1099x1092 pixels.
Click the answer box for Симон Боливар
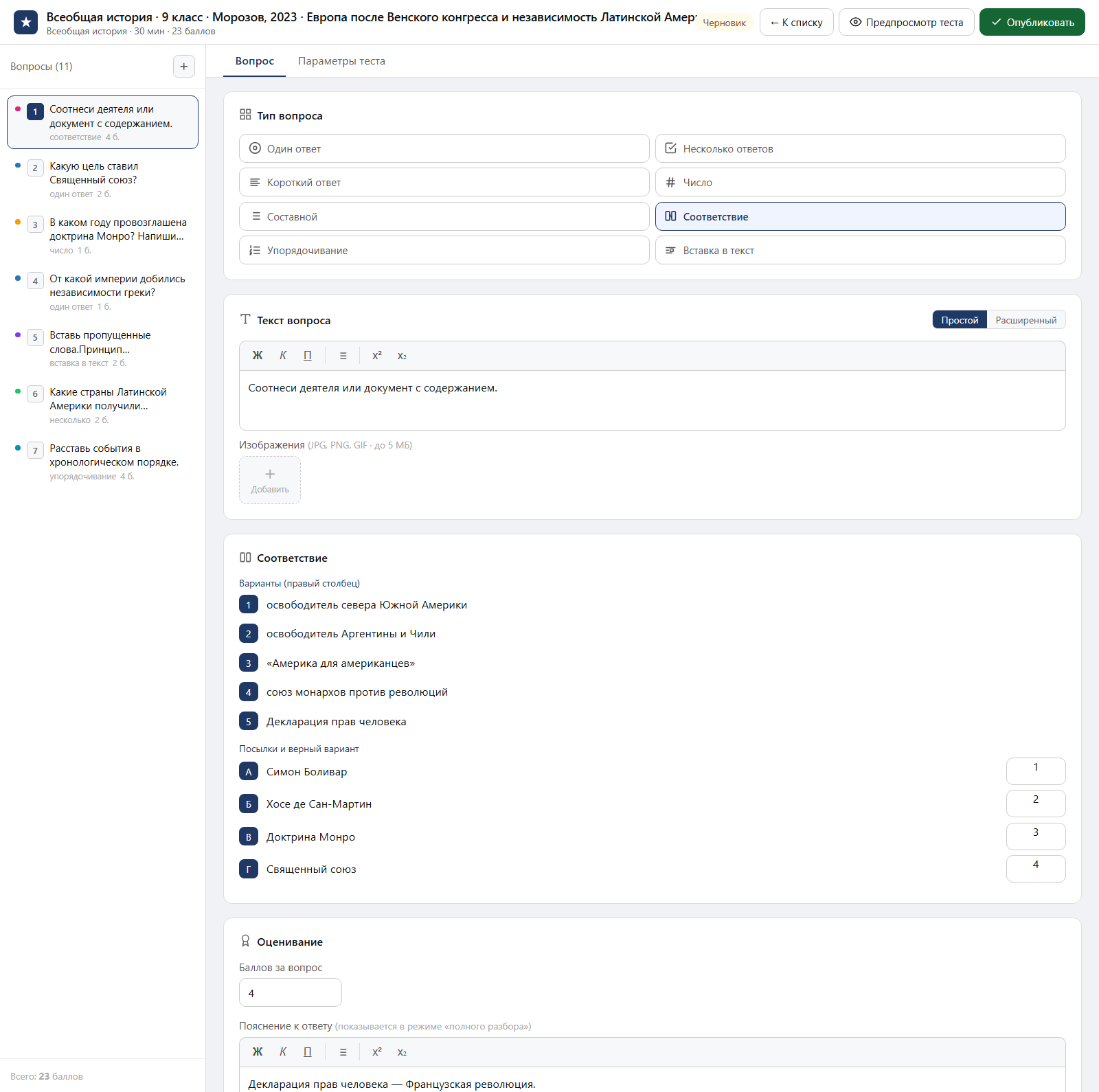[1036, 771]
